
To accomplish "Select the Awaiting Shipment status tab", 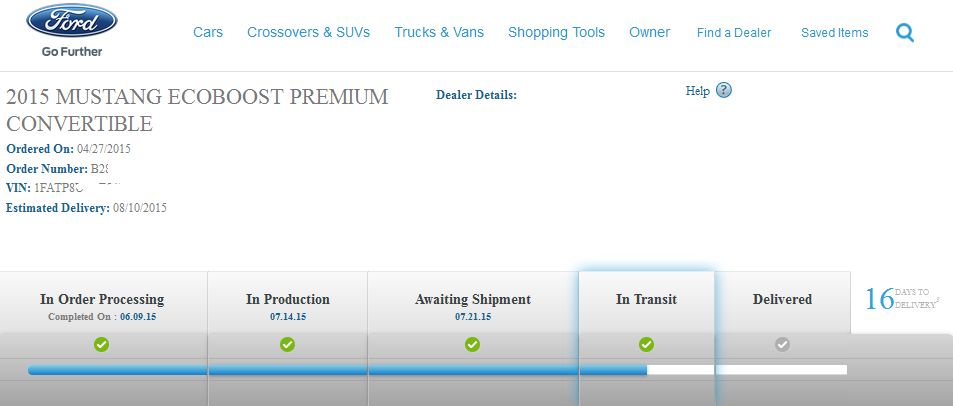I will coord(473,302).
